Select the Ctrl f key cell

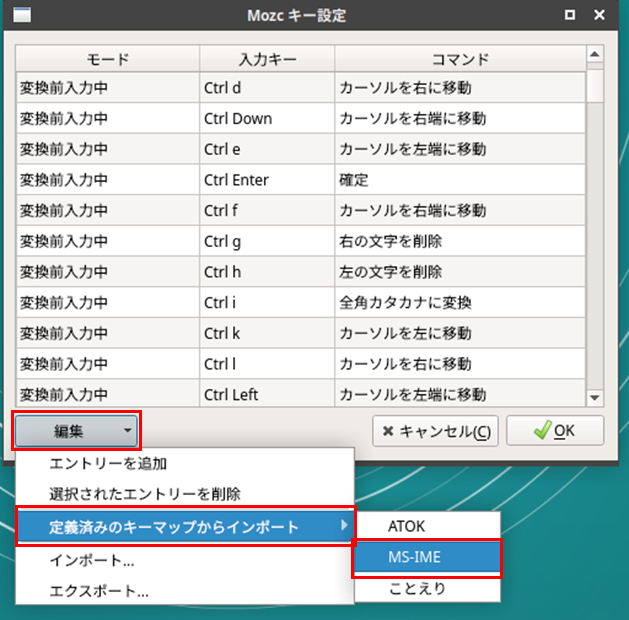click(267, 211)
